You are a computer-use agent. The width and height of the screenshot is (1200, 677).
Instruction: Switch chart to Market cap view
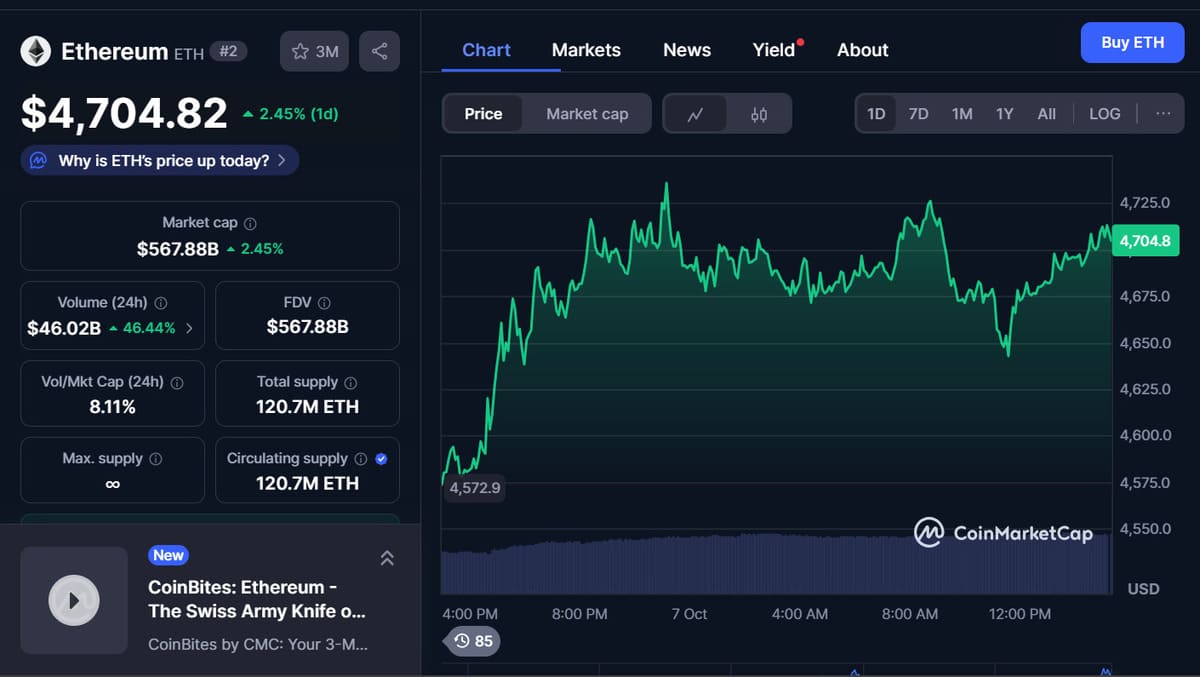point(587,114)
